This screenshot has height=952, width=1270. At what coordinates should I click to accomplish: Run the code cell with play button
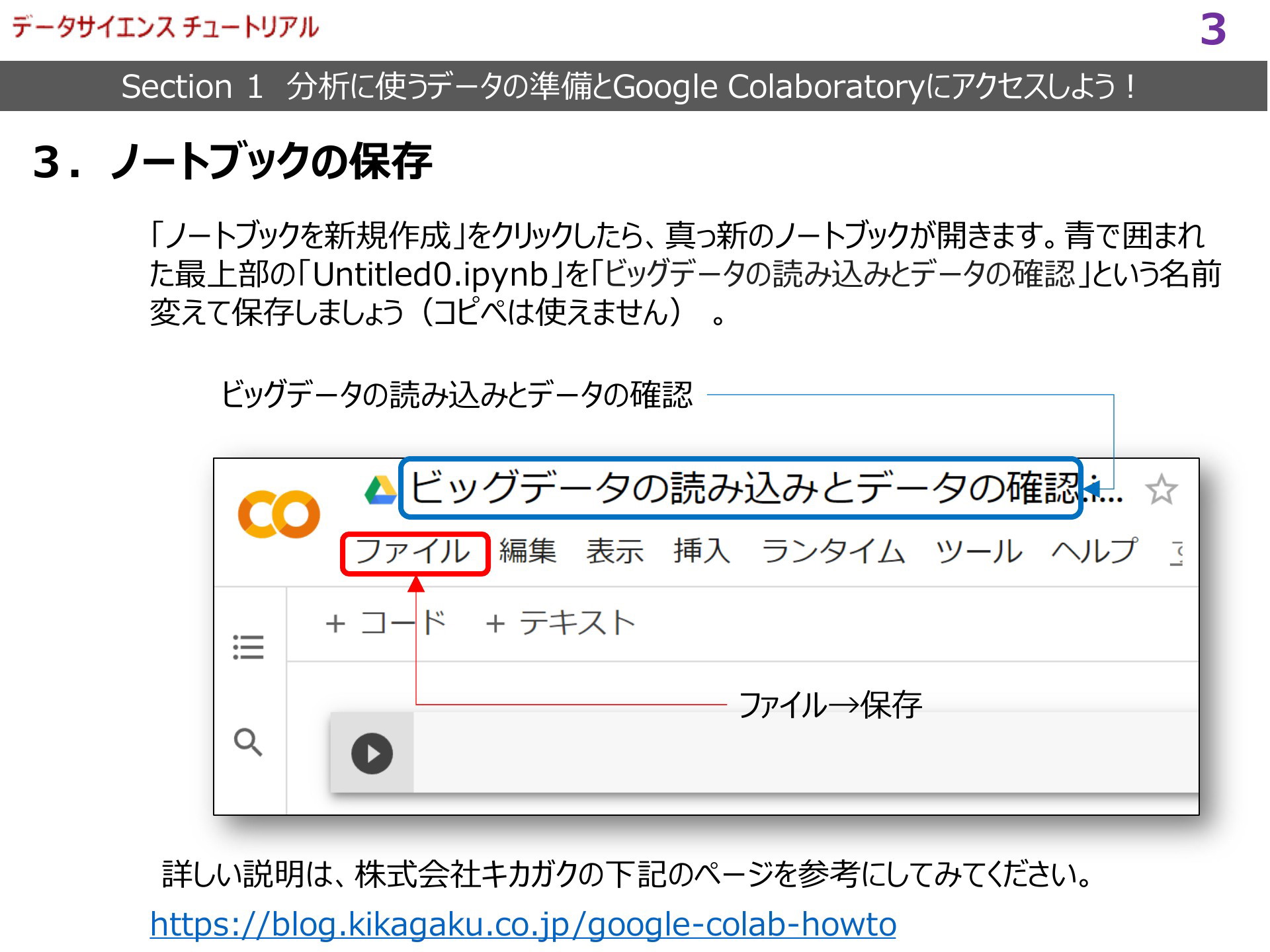click(372, 754)
